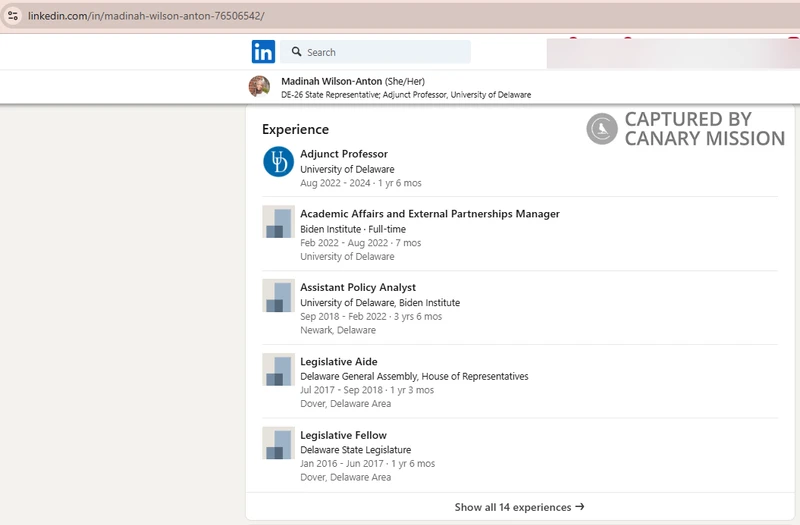
Task: Click 'Sep 2018 - Feb 2022 · 3 yrs 6 mos' dates
Action: click(x=371, y=316)
